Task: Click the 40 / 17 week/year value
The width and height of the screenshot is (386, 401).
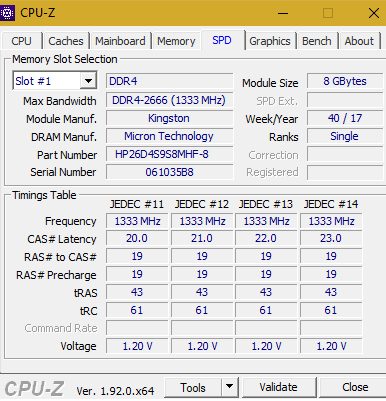Action: 345,118
